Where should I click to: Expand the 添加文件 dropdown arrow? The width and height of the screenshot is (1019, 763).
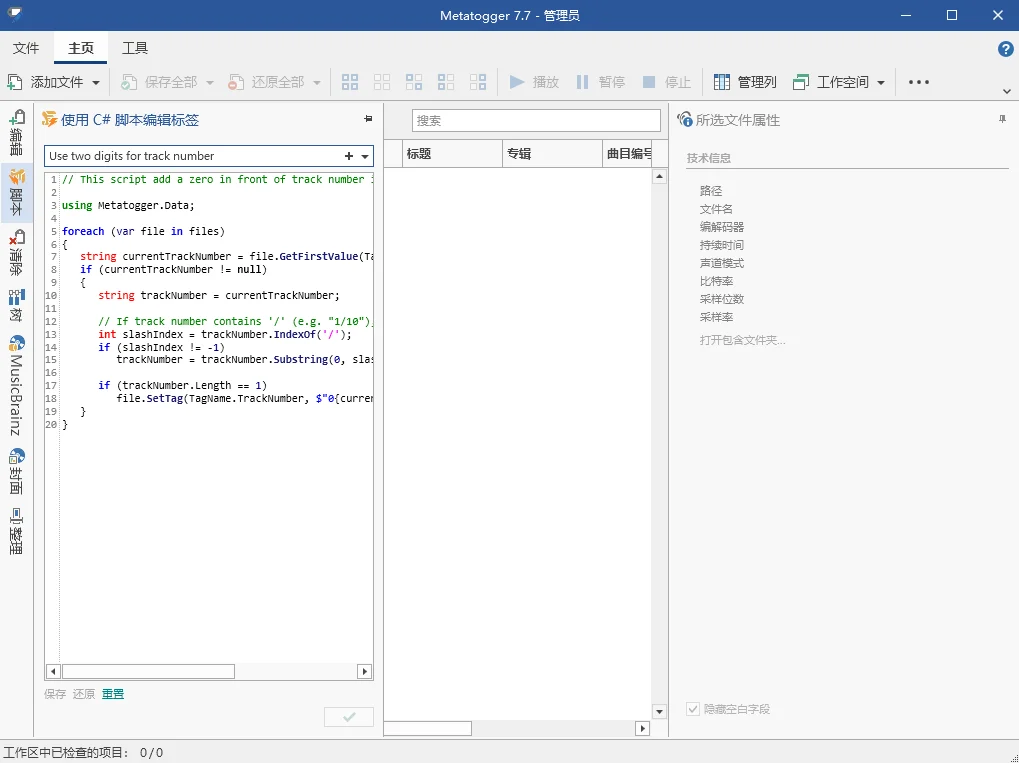[96, 83]
